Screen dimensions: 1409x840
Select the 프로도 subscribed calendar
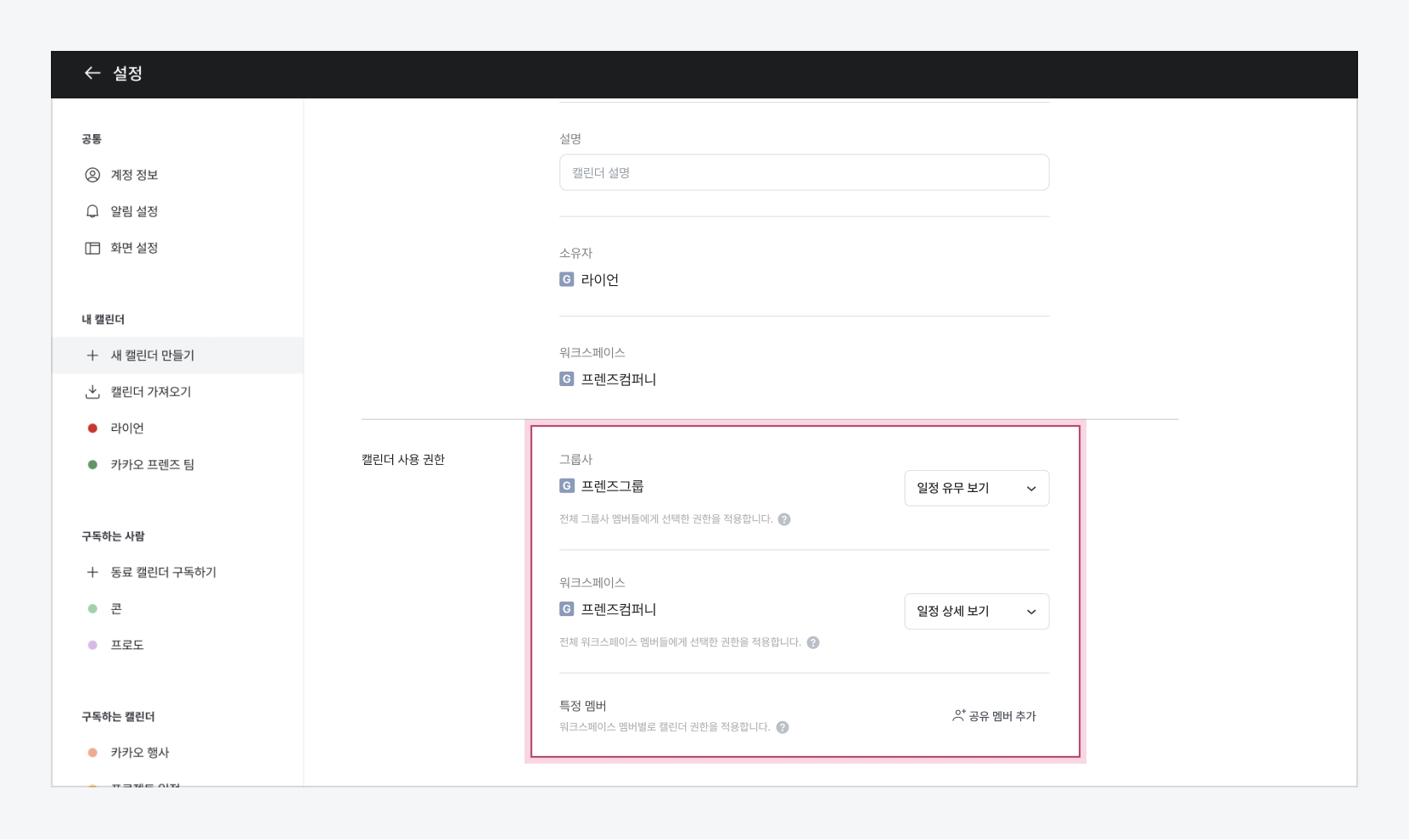pyautogui.click(x=126, y=646)
